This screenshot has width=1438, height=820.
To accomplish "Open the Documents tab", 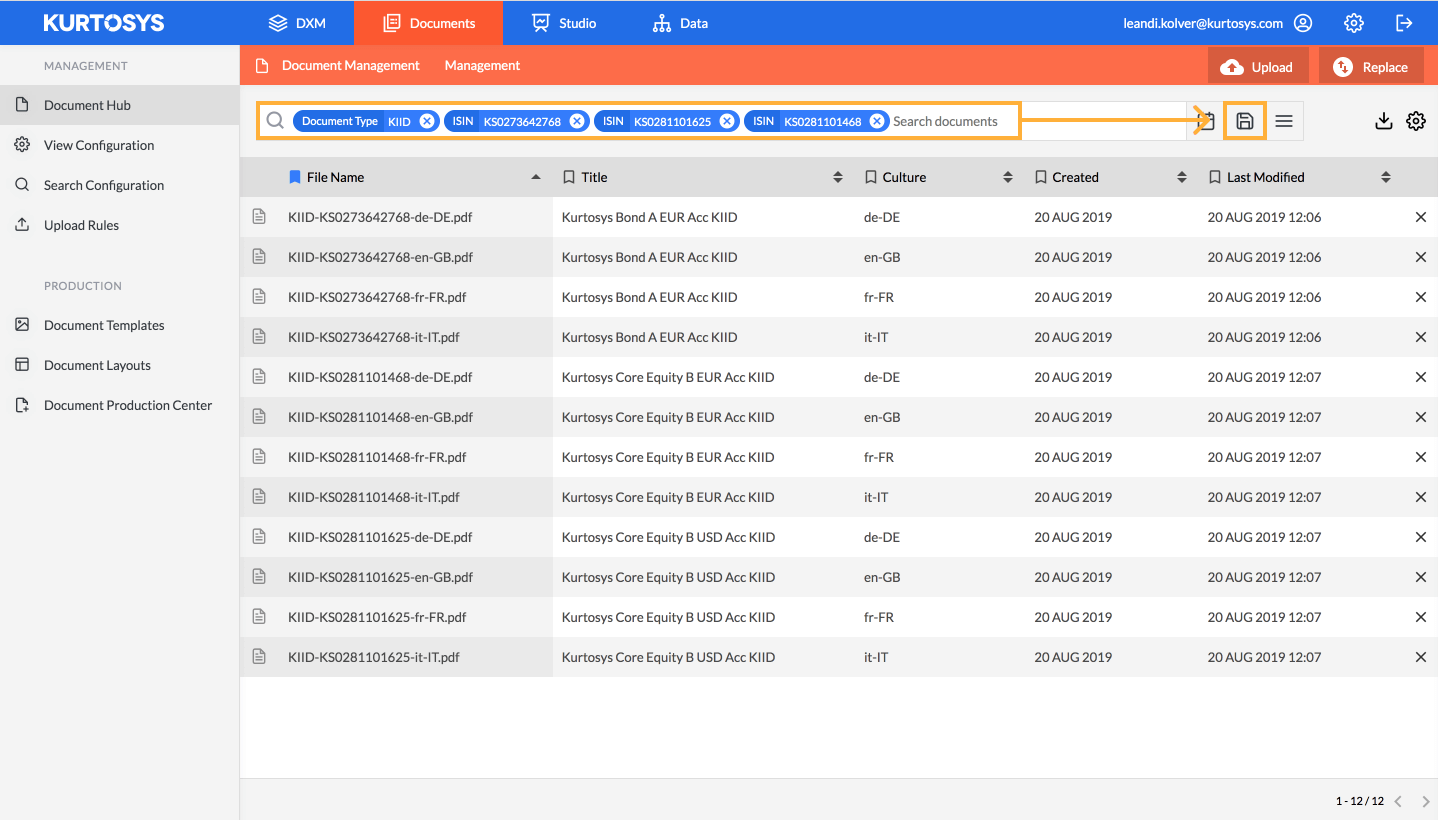I will [x=428, y=23].
